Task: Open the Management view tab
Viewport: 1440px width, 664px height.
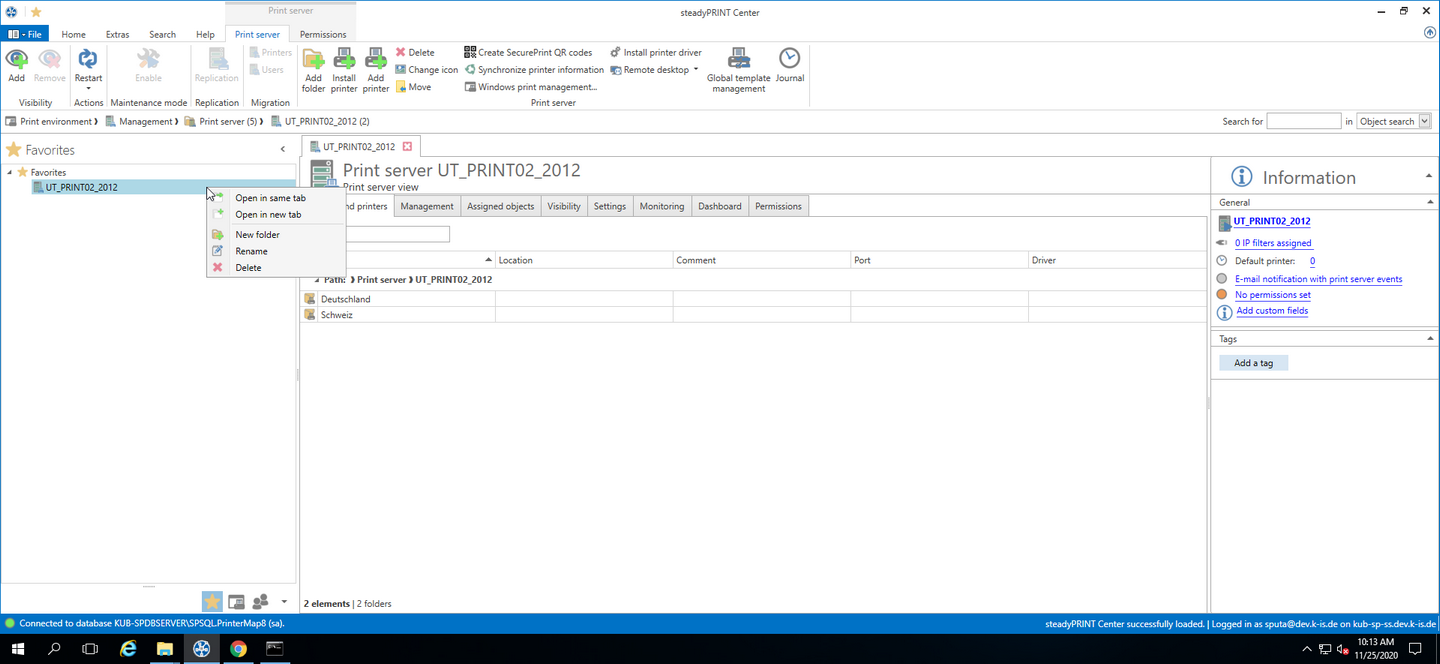Action: coord(427,206)
